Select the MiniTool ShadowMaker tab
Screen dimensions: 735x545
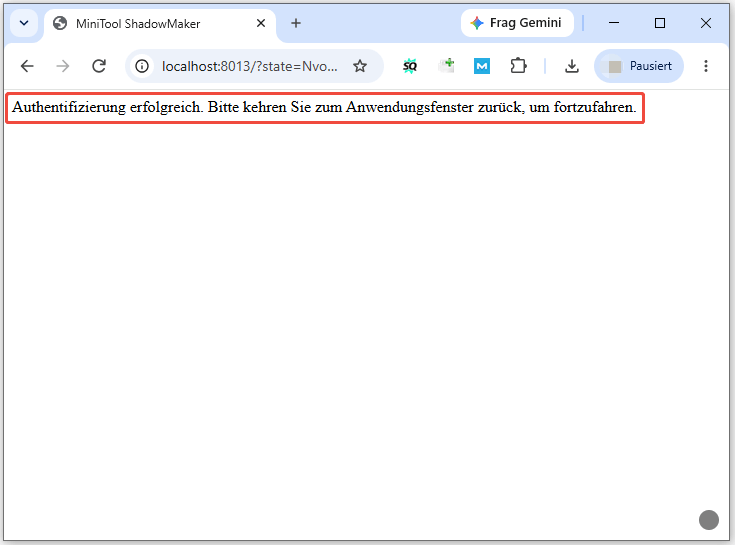click(159, 23)
